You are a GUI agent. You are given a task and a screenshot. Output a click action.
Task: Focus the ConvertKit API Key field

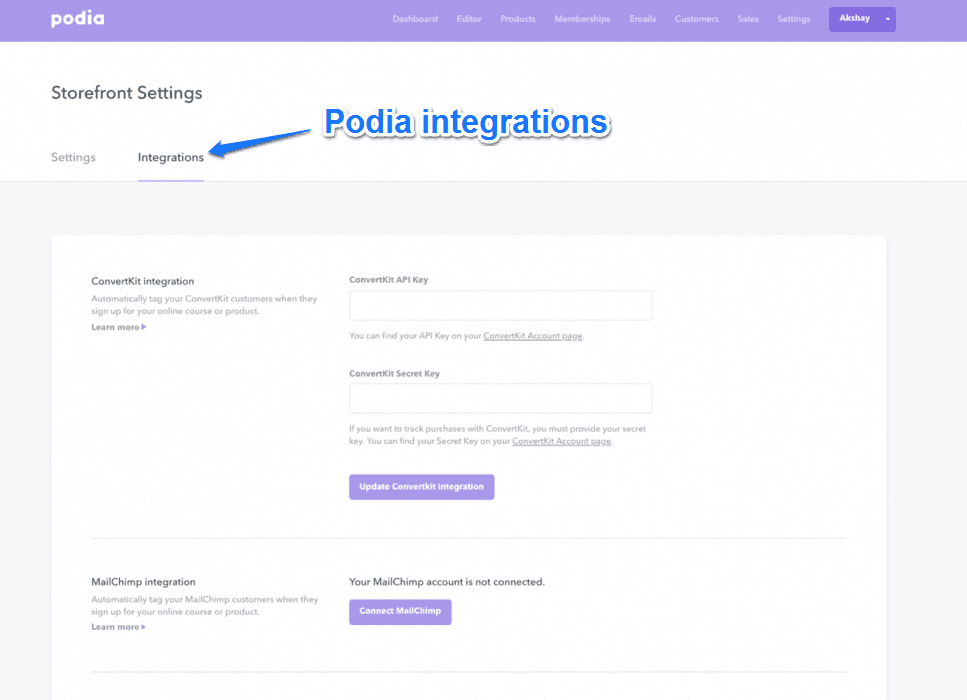[x=501, y=305]
